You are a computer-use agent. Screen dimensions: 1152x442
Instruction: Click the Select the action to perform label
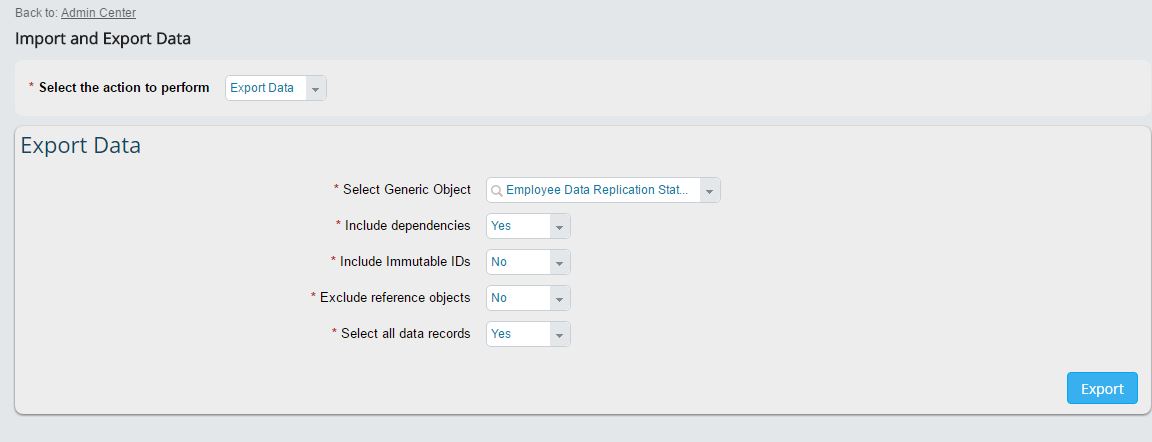(x=124, y=87)
